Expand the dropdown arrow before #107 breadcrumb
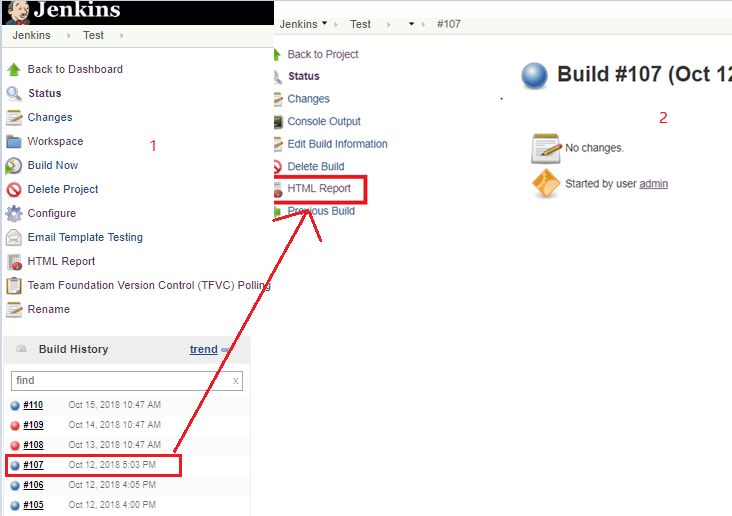The width and height of the screenshot is (732, 516). [x=411, y=24]
